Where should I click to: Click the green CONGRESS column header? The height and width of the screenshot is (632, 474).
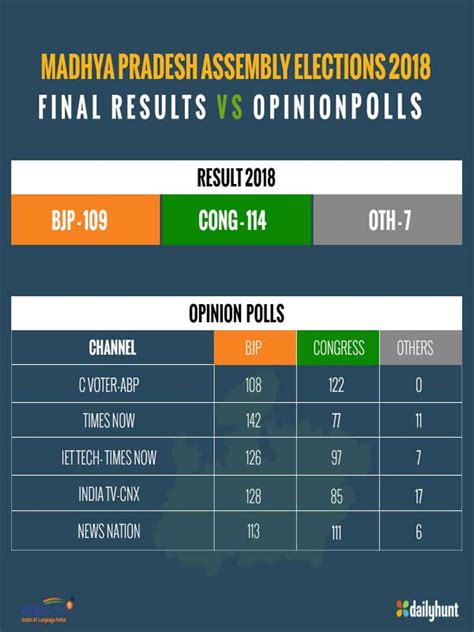[x=338, y=348]
